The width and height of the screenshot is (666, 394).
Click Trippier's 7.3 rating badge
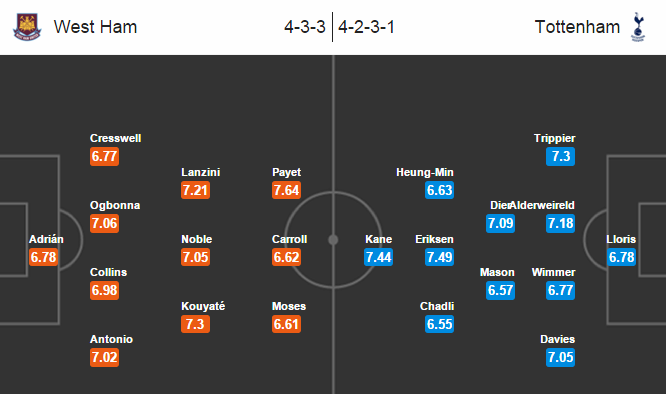click(560, 156)
